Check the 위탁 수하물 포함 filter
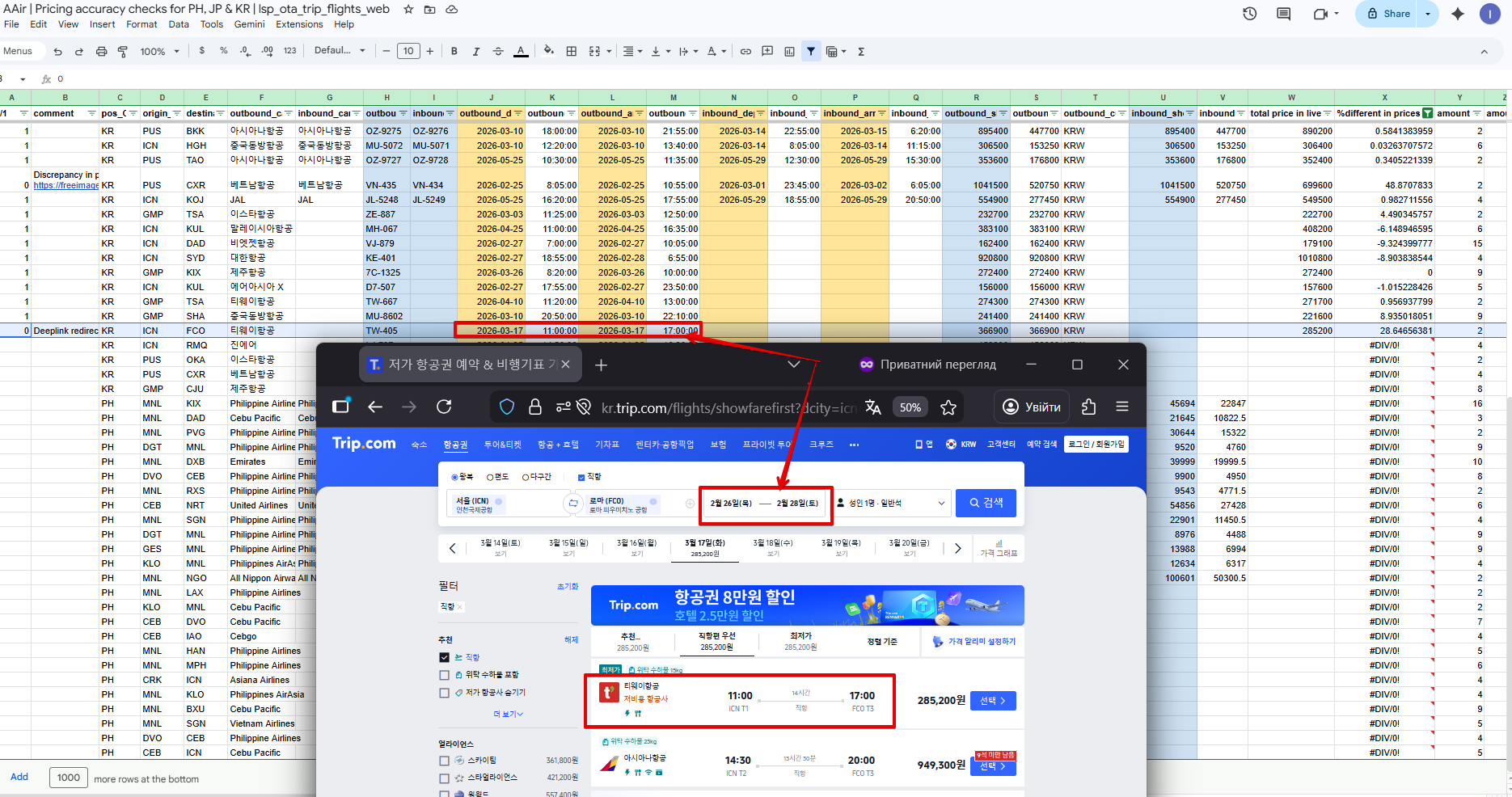The width and height of the screenshot is (1512, 797). click(x=444, y=675)
